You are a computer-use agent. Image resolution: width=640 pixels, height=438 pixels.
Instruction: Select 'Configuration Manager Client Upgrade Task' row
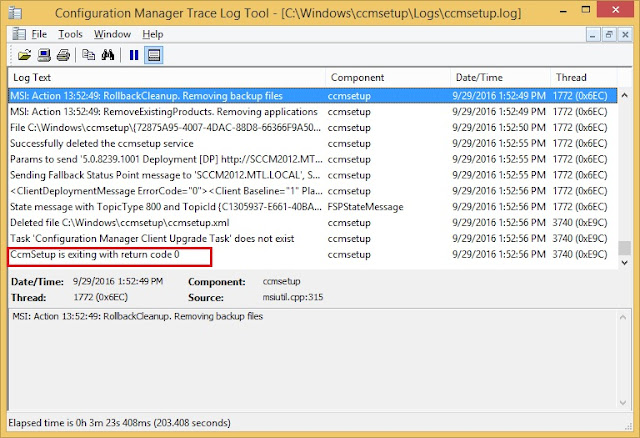[313, 239]
